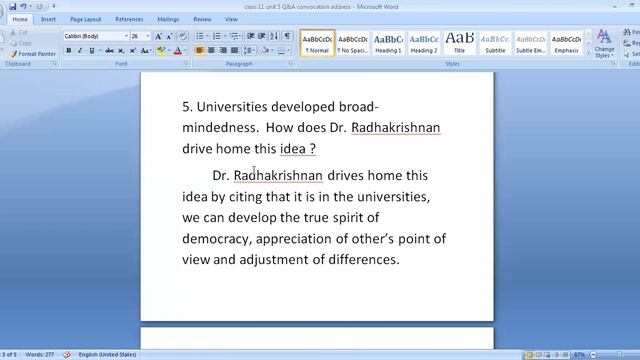The width and height of the screenshot is (640, 360).
Task: Align the text to the right
Action: [223, 51]
